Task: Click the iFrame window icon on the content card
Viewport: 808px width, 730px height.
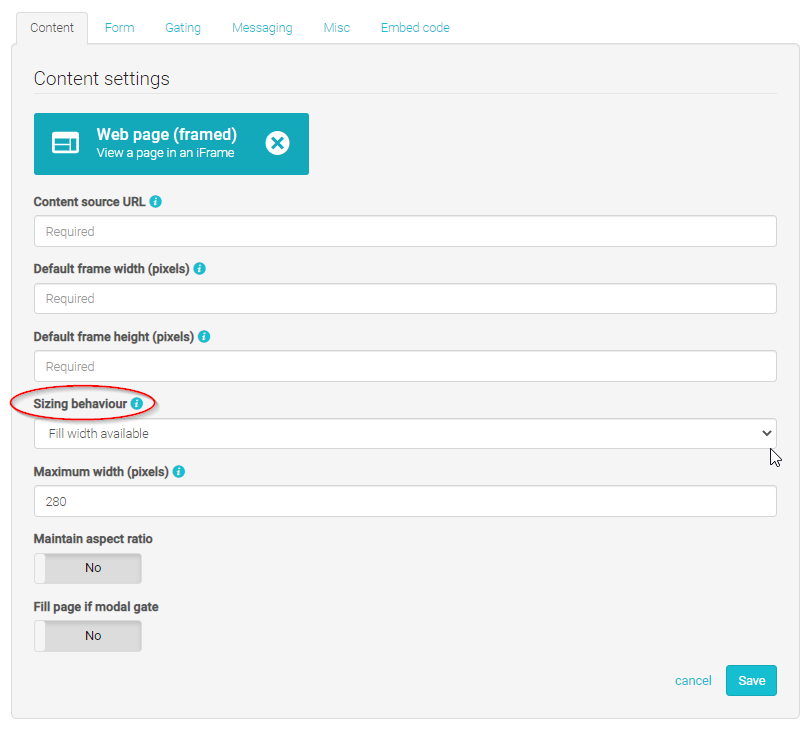Action: point(65,143)
